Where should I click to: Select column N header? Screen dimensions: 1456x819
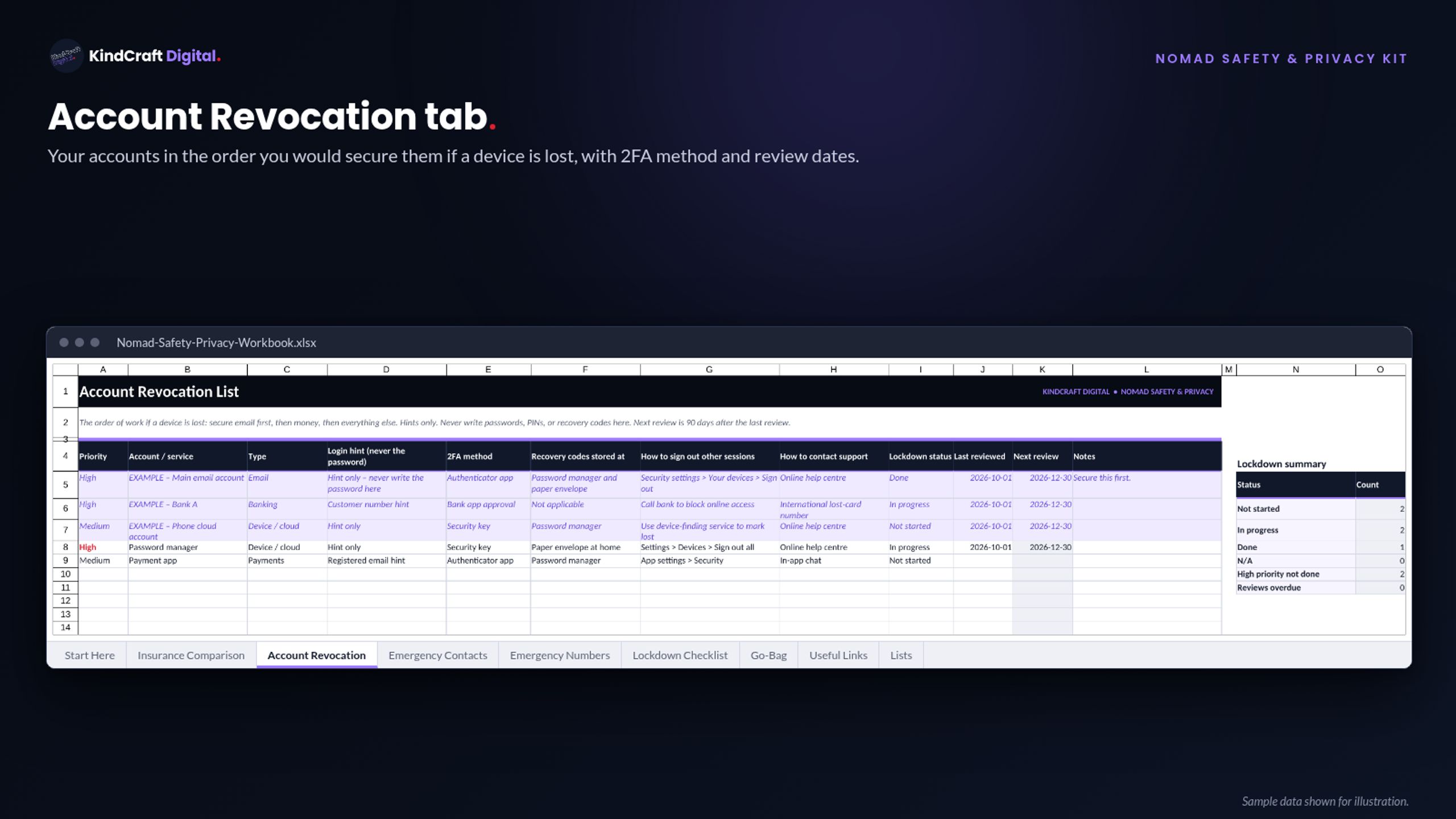point(1296,370)
